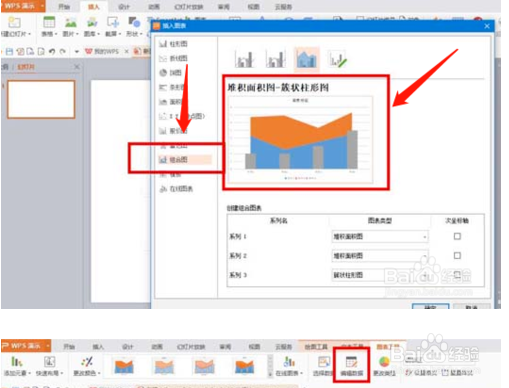
Task: Click the shapes (形状) icon in the insert ribbon
Action: [134, 22]
